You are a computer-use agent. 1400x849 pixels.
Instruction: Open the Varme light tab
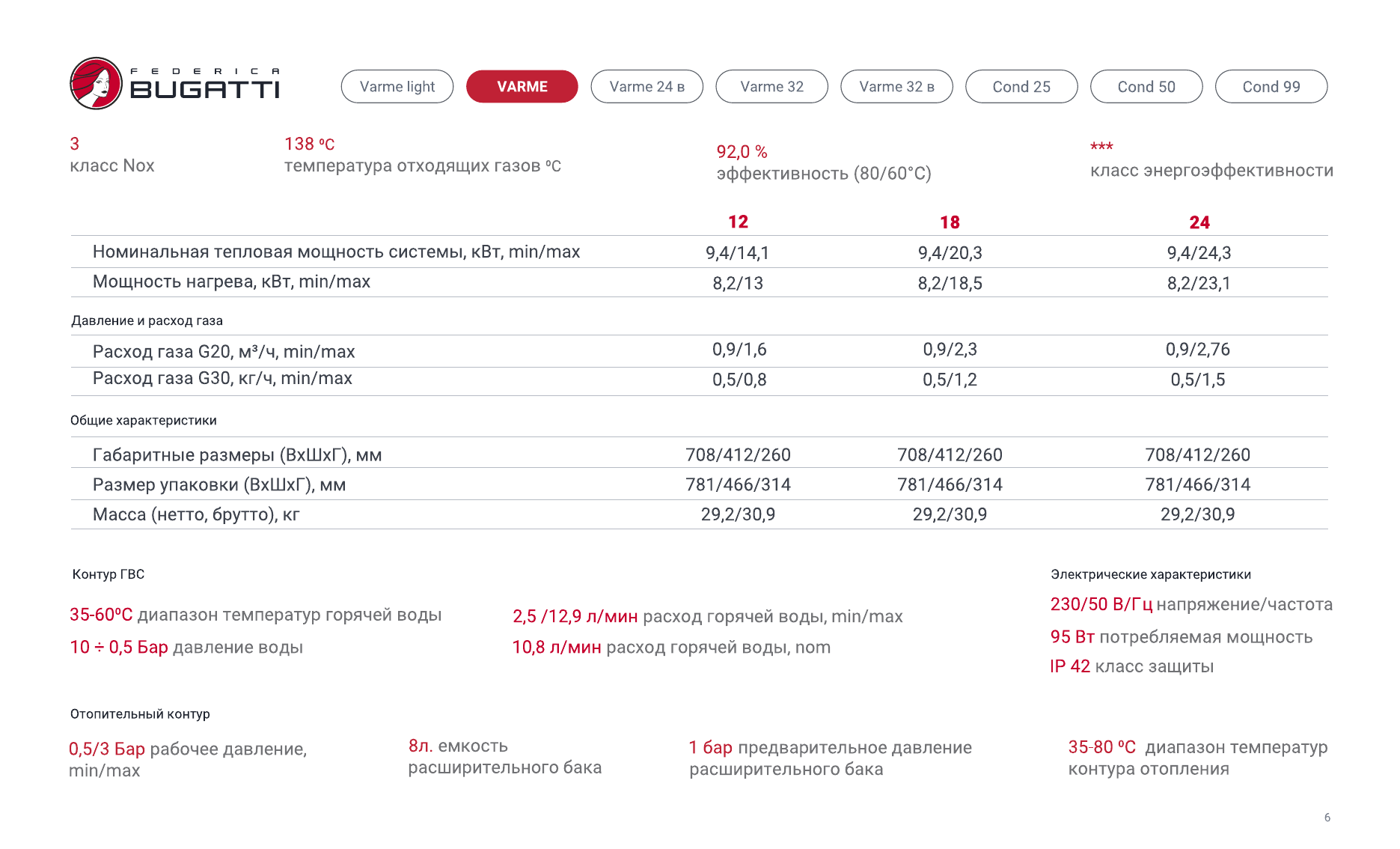pyautogui.click(x=397, y=87)
